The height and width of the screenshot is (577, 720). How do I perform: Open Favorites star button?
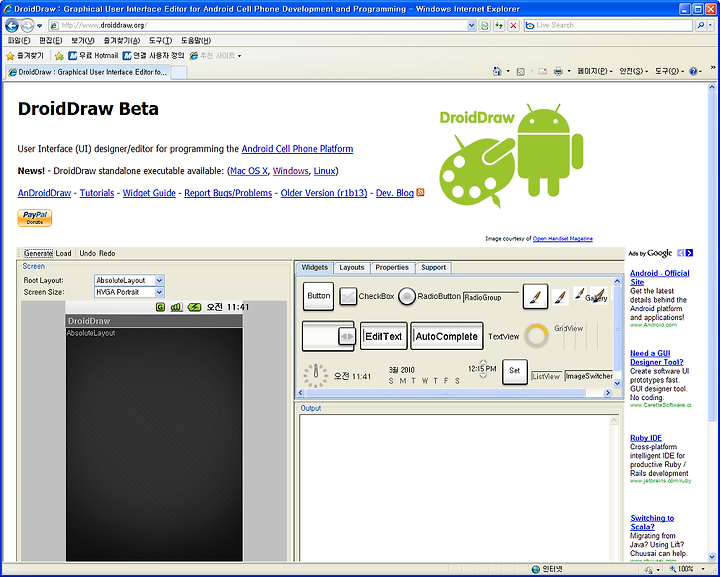pyautogui.click(x=25, y=56)
